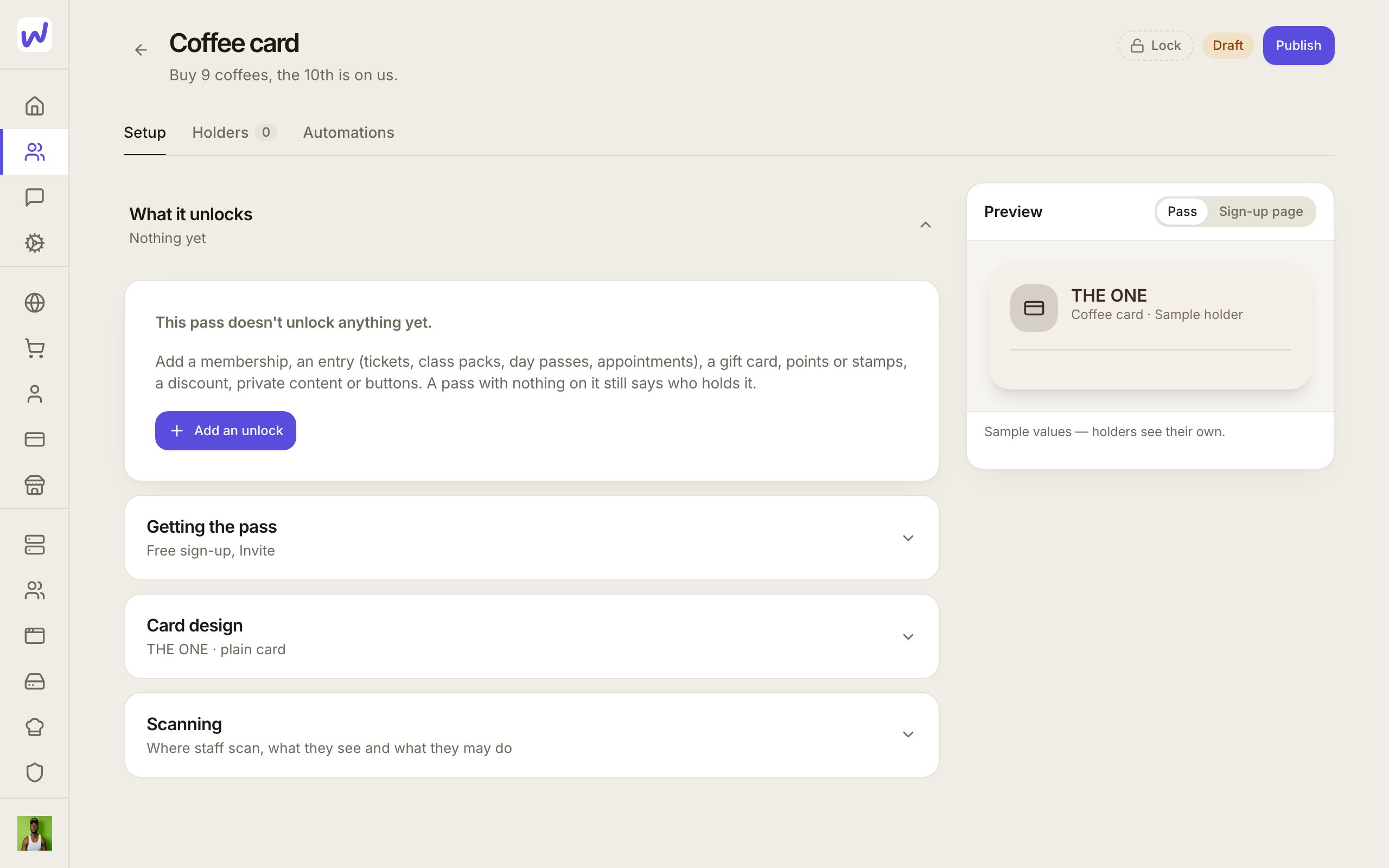Collapse the What it unlocks section
Viewport: 1389px width, 868px height.
[x=925, y=225]
